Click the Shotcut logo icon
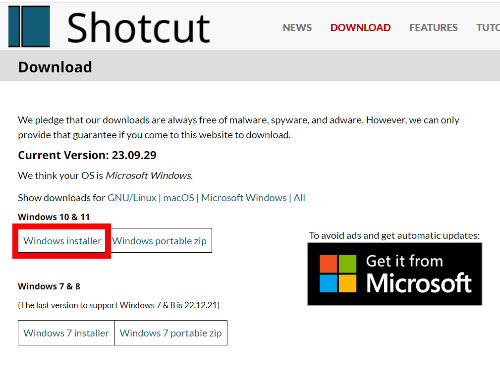This screenshot has width=500, height=367. pos(29,26)
